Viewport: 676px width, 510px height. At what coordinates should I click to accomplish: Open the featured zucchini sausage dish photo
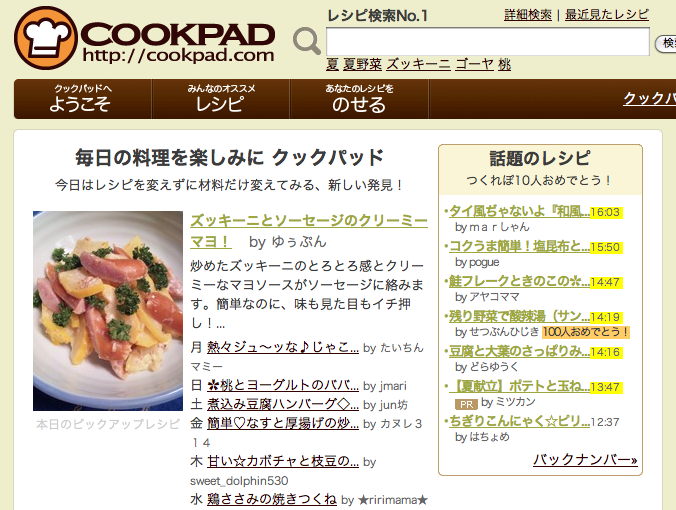click(x=108, y=310)
